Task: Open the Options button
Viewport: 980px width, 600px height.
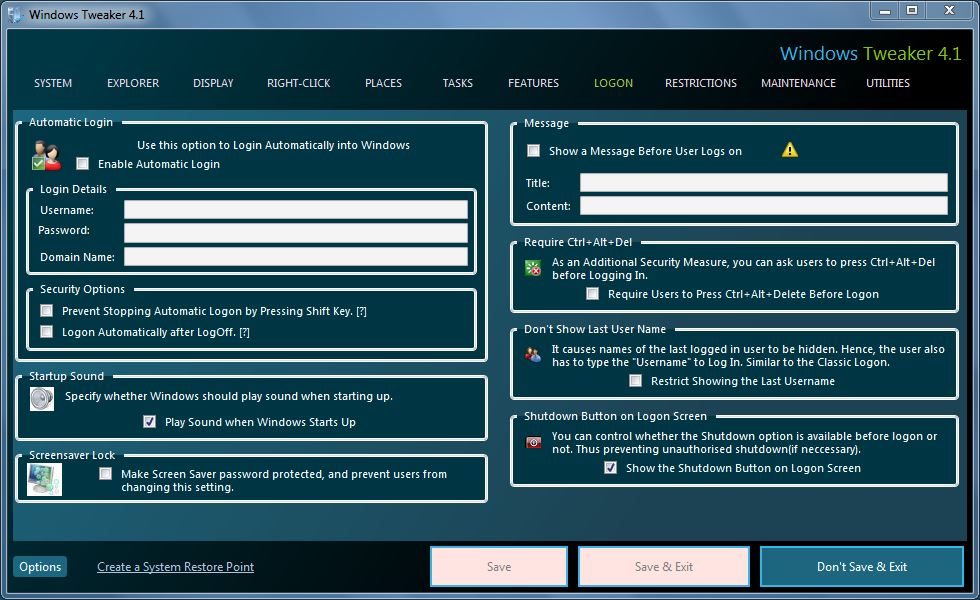Action: [40, 567]
